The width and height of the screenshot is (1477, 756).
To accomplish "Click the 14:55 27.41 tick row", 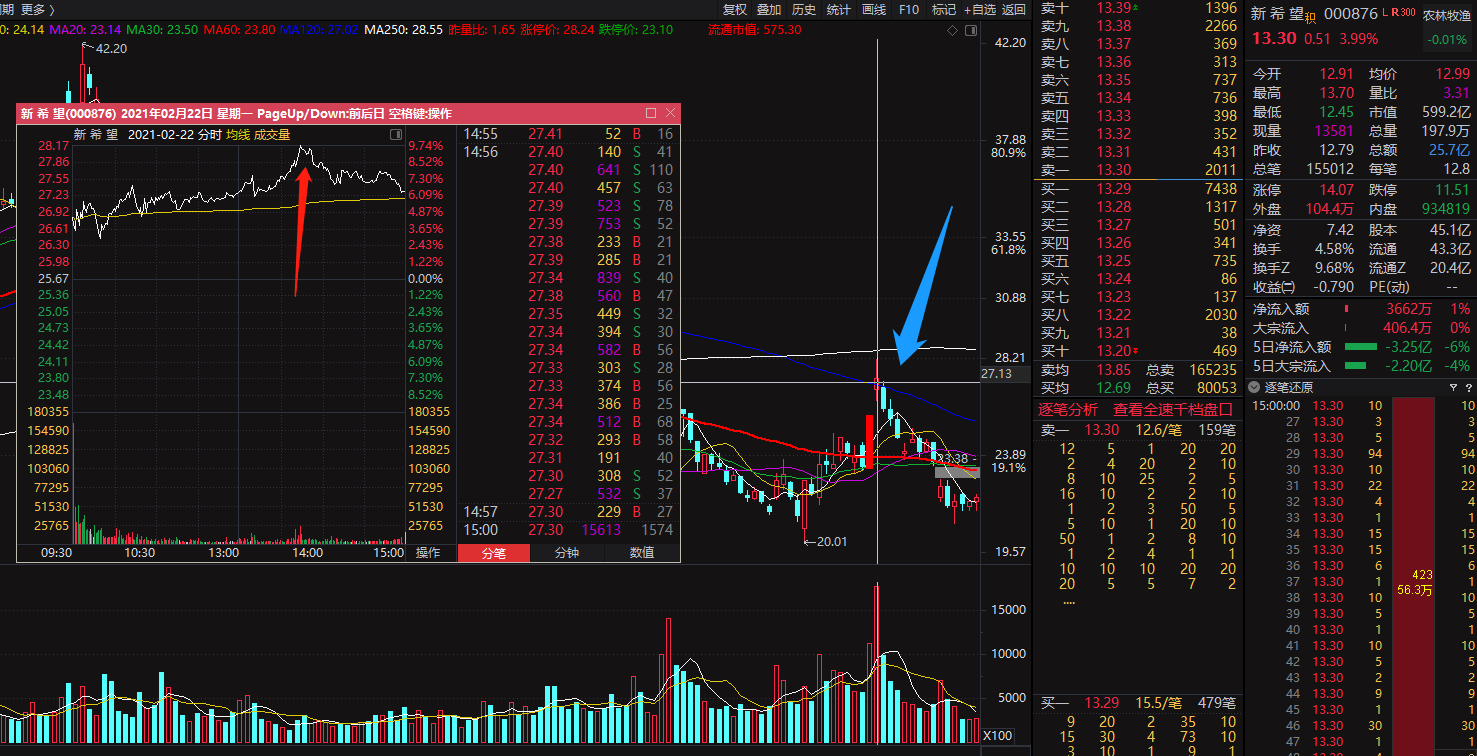I will point(568,134).
